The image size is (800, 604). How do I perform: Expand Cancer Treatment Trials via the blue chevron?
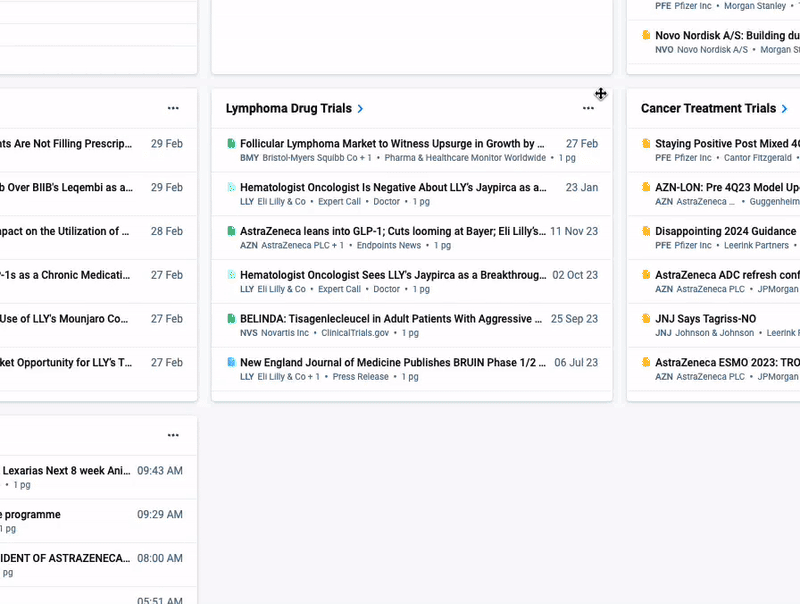784,109
